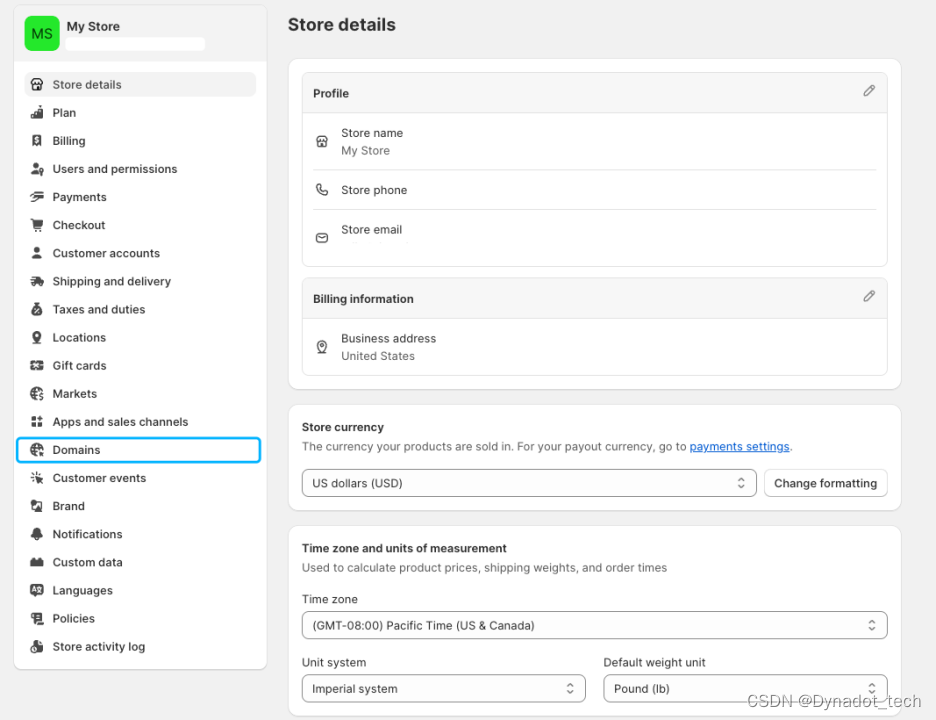
Task: Click the Change formatting button
Action: 825,483
